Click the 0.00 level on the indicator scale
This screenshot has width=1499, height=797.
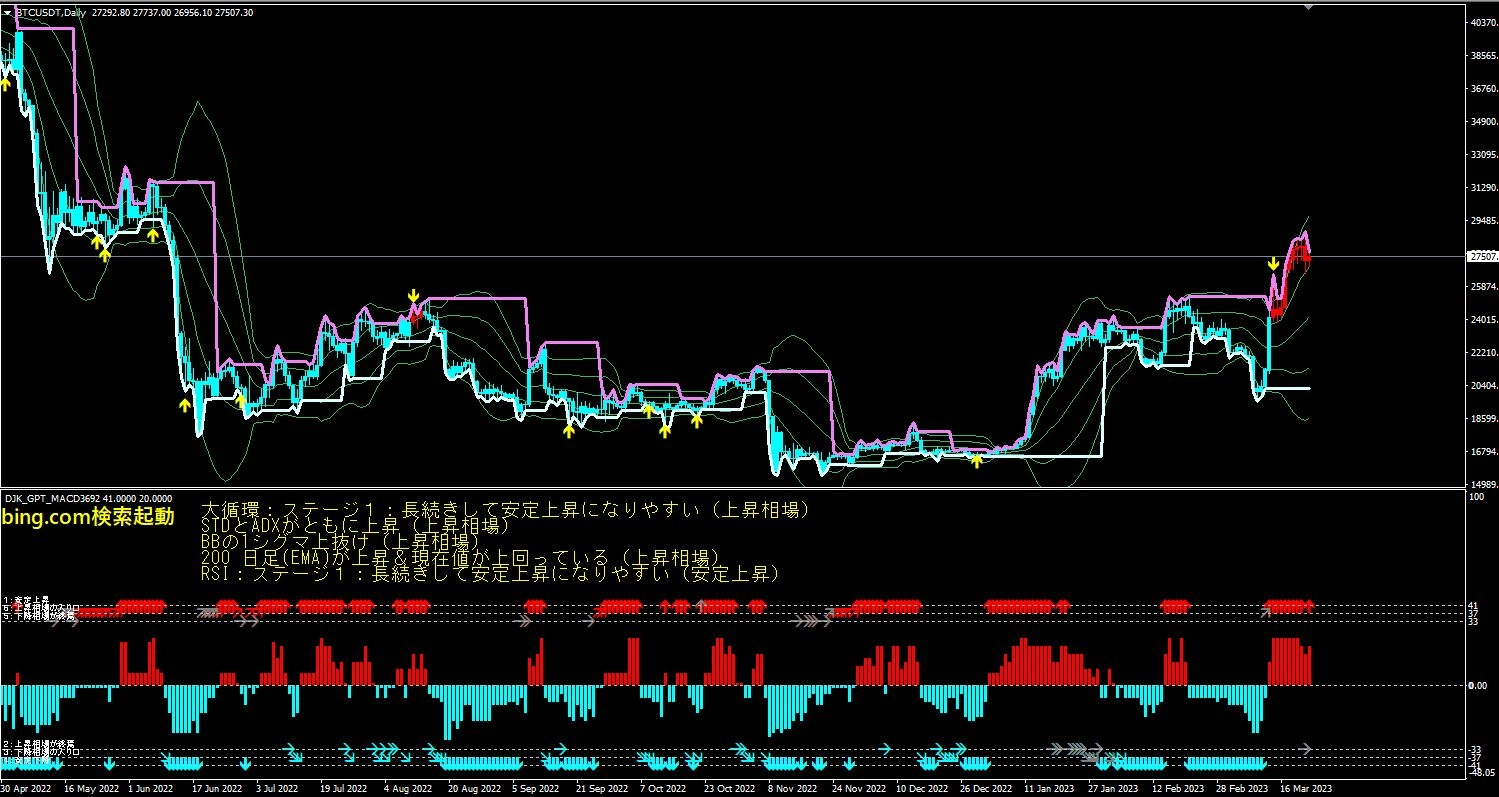pos(1477,686)
